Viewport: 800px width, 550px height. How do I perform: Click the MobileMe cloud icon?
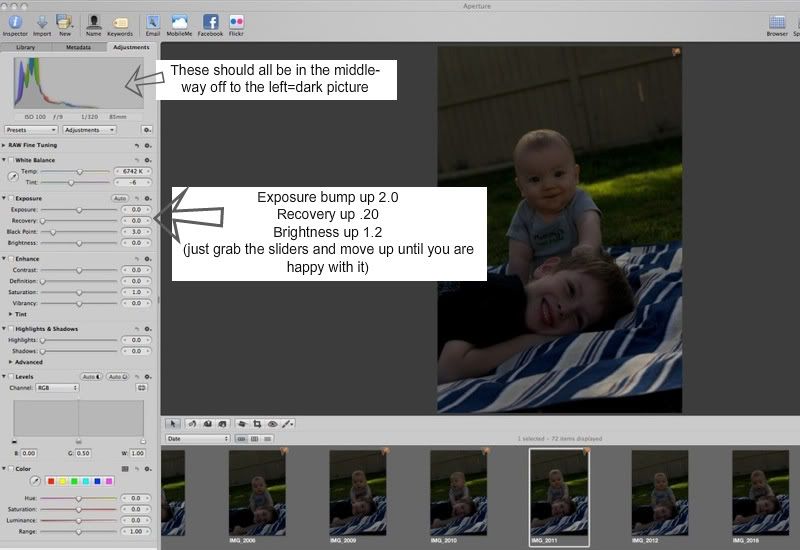tap(180, 21)
